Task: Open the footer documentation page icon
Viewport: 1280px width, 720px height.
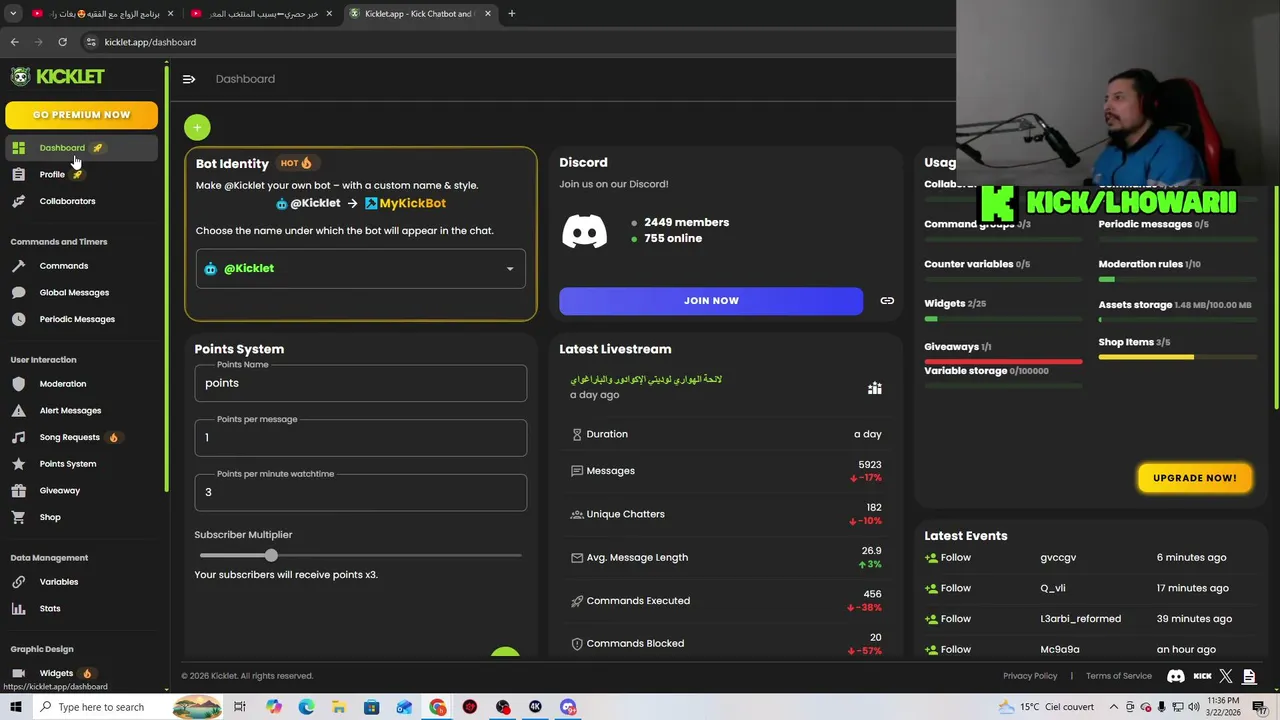Action: coord(1249,676)
